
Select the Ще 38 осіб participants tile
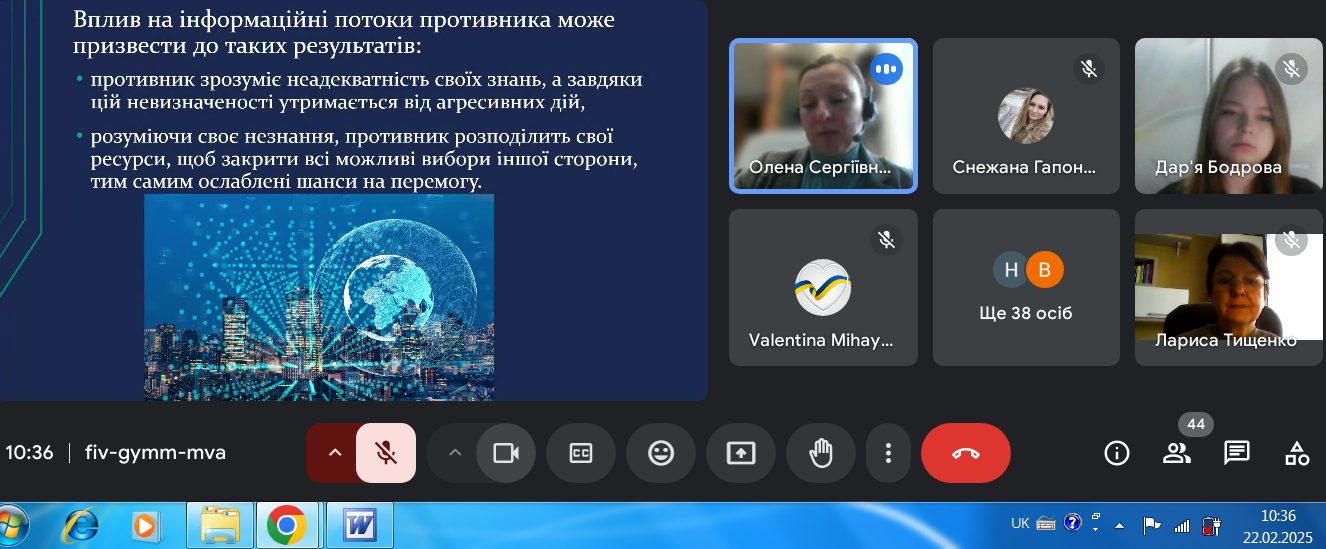1027,287
